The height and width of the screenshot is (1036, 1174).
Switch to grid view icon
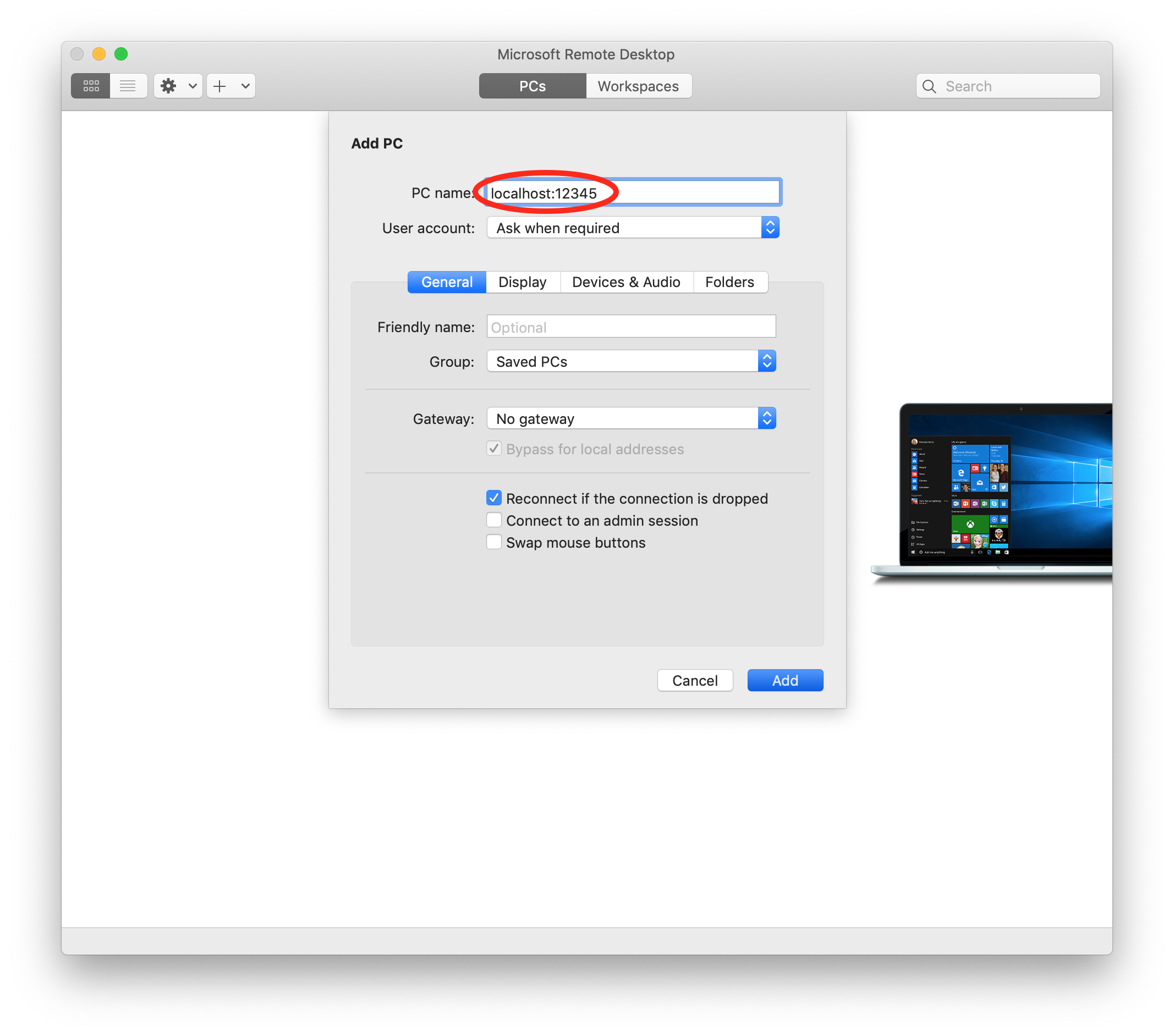point(91,86)
